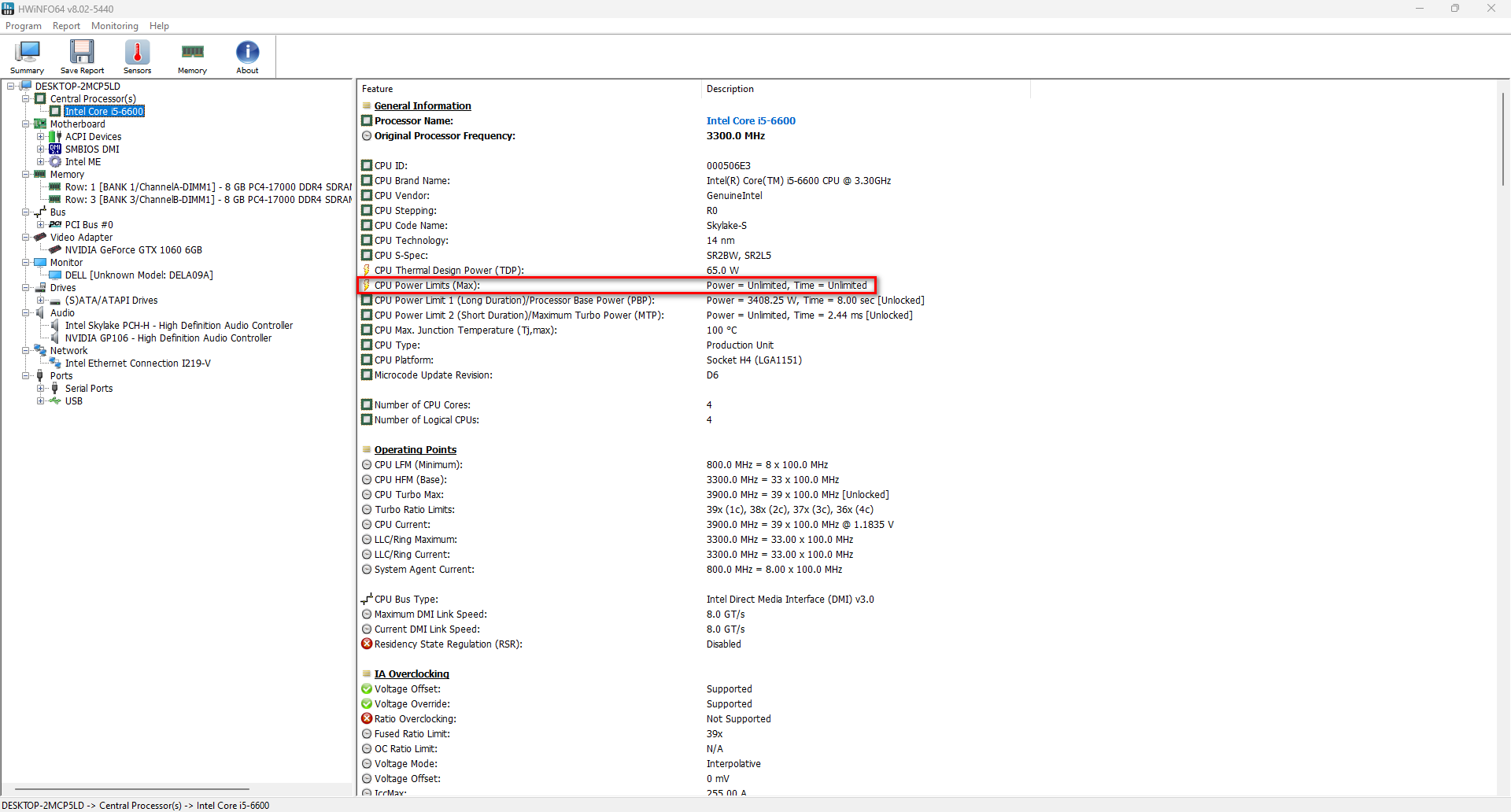
Task: Select memory Row: 1 BANK 1 entry
Action: coord(209,186)
